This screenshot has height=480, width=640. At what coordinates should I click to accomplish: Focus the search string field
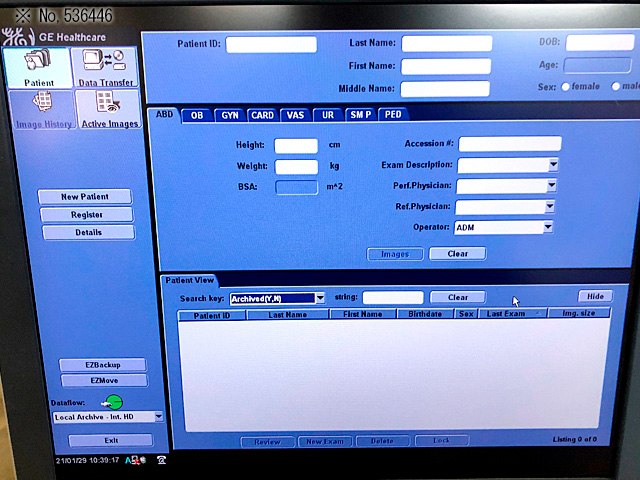click(393, 298)
